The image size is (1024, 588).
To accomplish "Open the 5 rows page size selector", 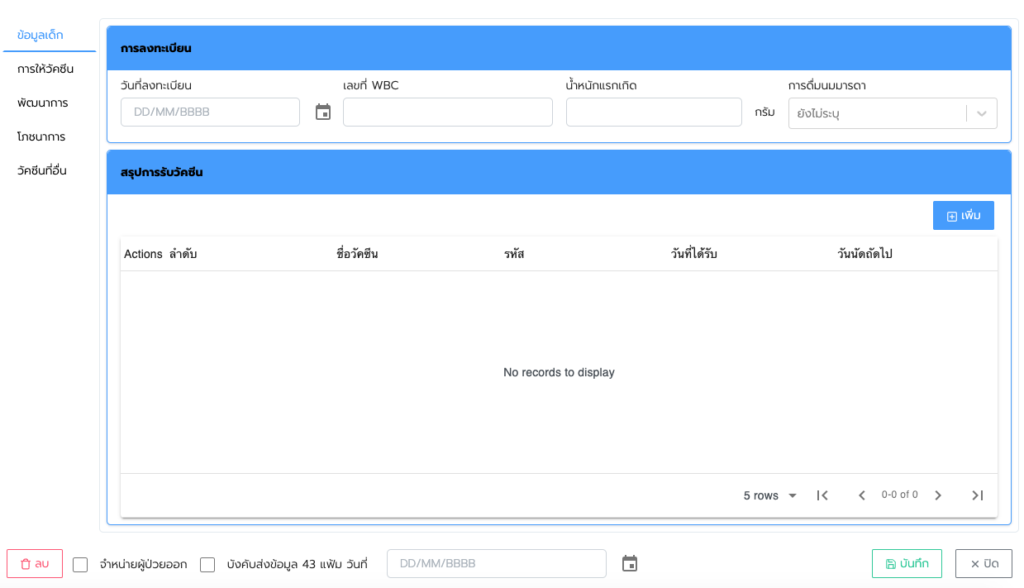I will coord(770,495).
